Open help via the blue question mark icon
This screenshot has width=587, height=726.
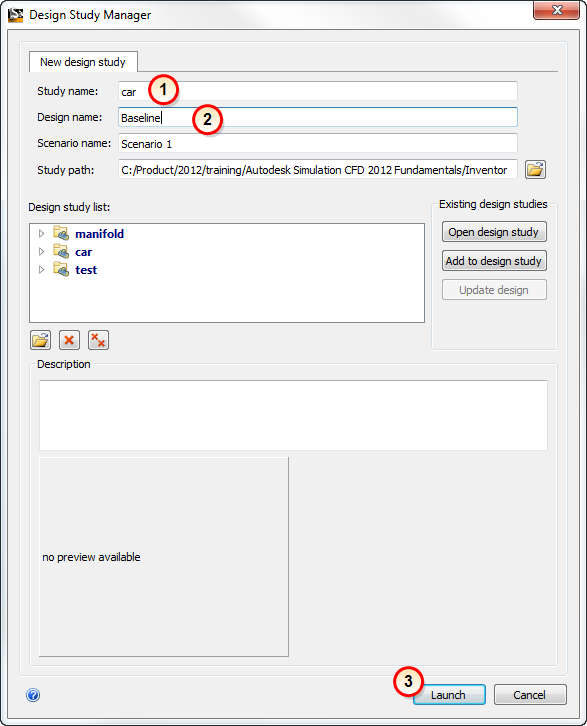(33, 695)
